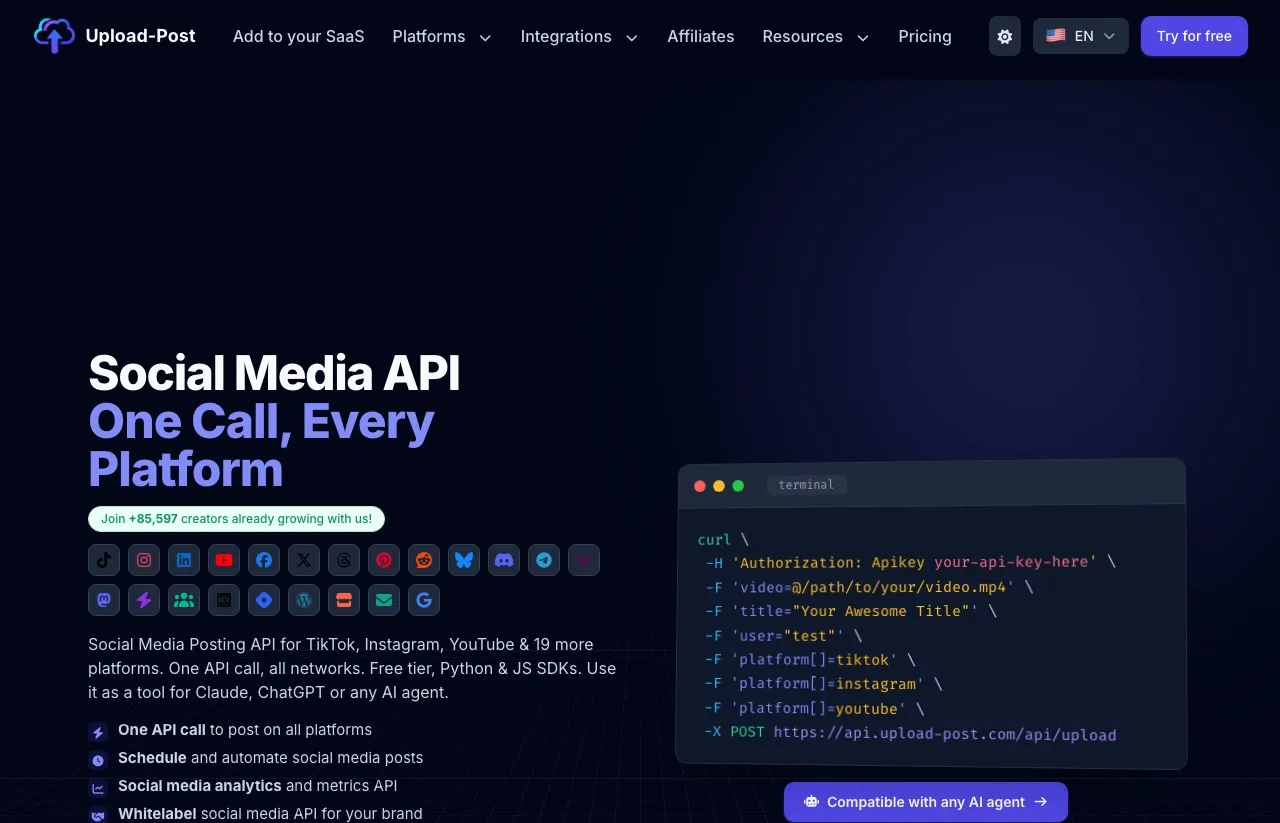This screenshot has width=1280, height=823.
Task: Click the Pinterest platform icon
Action: click(384, 560)
